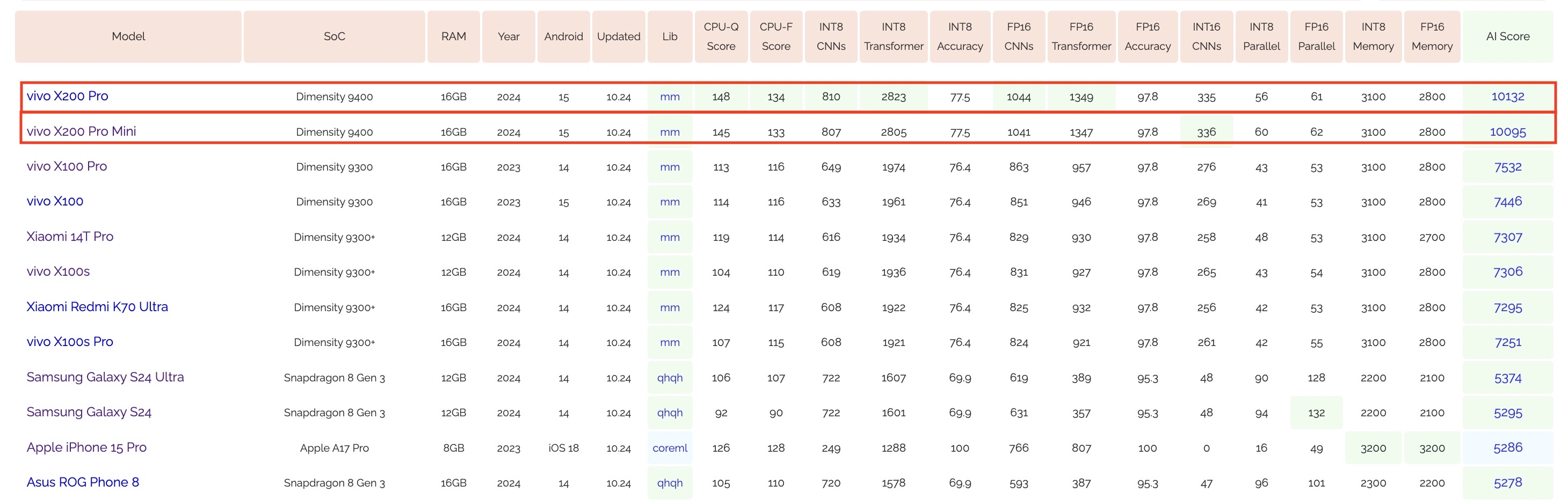The width and height of the screenshot is (1568, 500).
Task: Open the vivo X100s Pro link
Action: tap(70, 342)
